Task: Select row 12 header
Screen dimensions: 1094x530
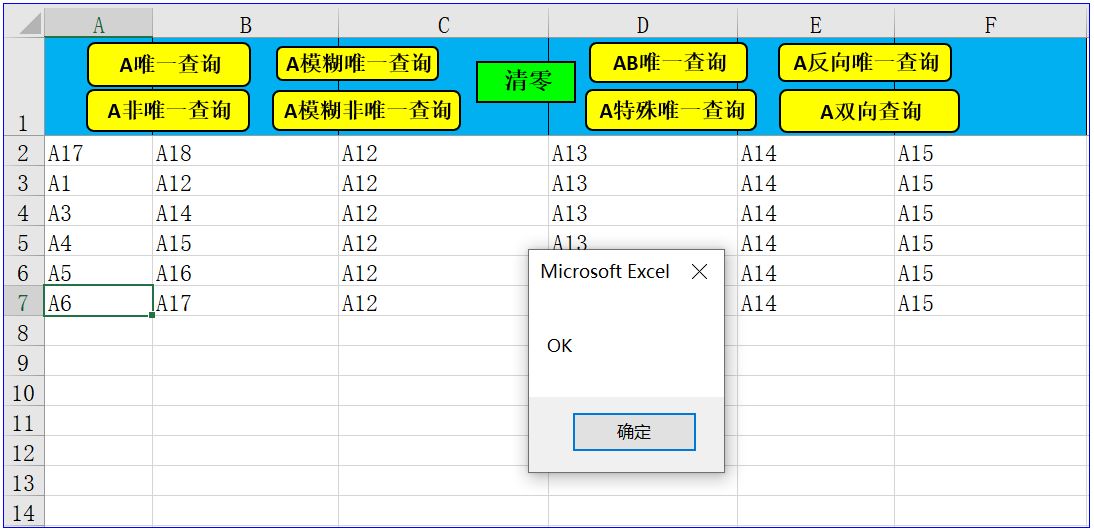Action: coord(24,451)
